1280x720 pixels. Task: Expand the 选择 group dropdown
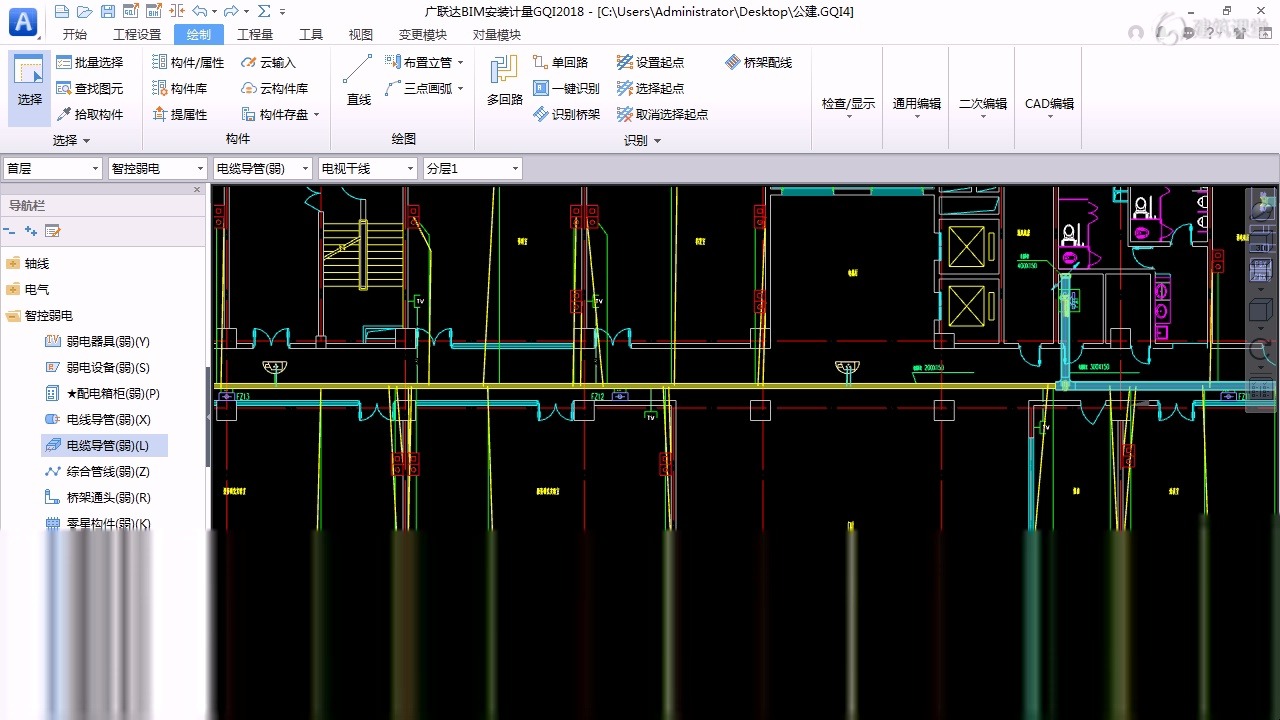pos(86,141)
